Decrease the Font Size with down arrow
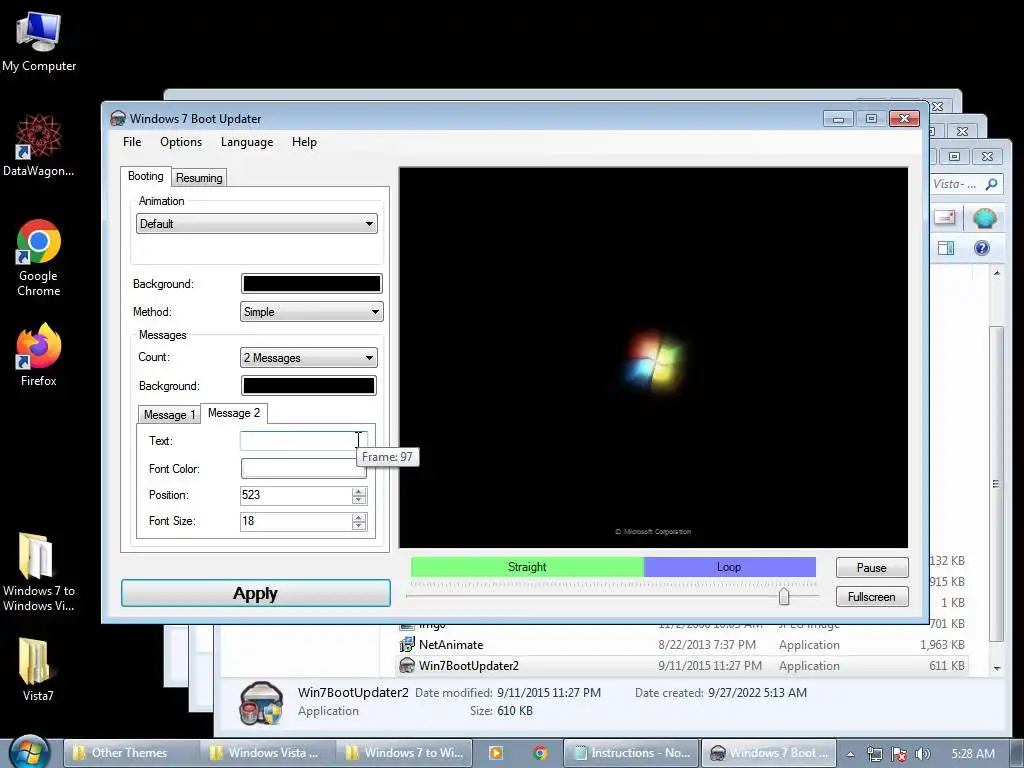This screenshot has width=1024, height=768. (x=359, y=526)
